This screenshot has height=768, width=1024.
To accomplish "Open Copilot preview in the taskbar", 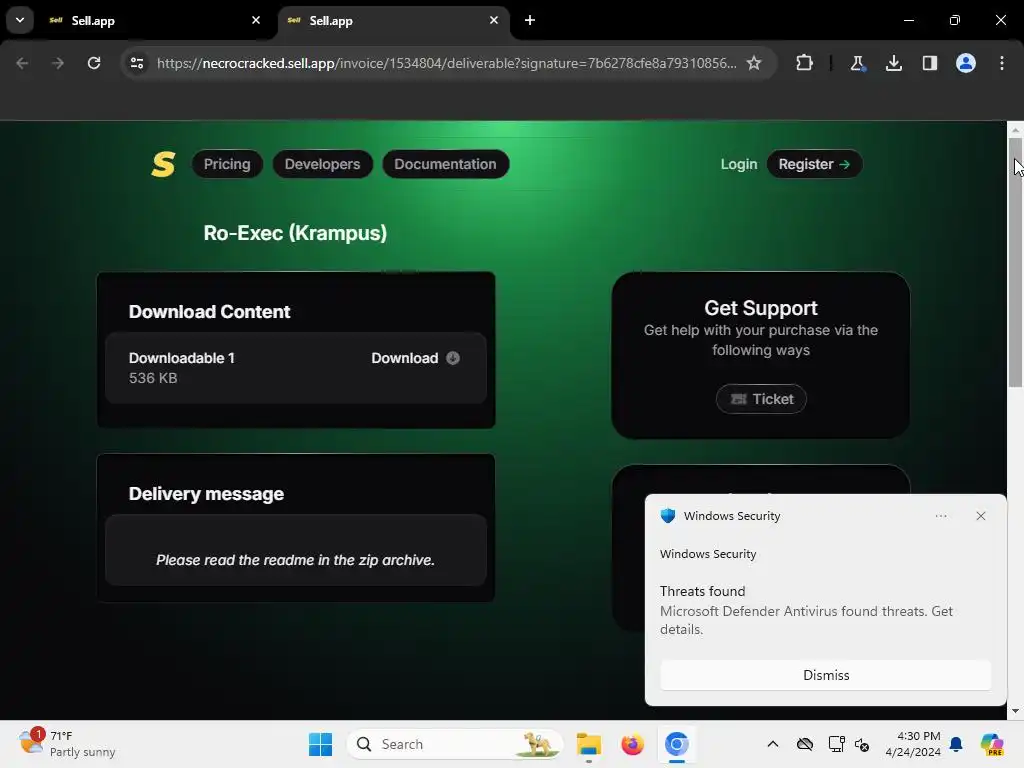I will (x=991, y=744).
